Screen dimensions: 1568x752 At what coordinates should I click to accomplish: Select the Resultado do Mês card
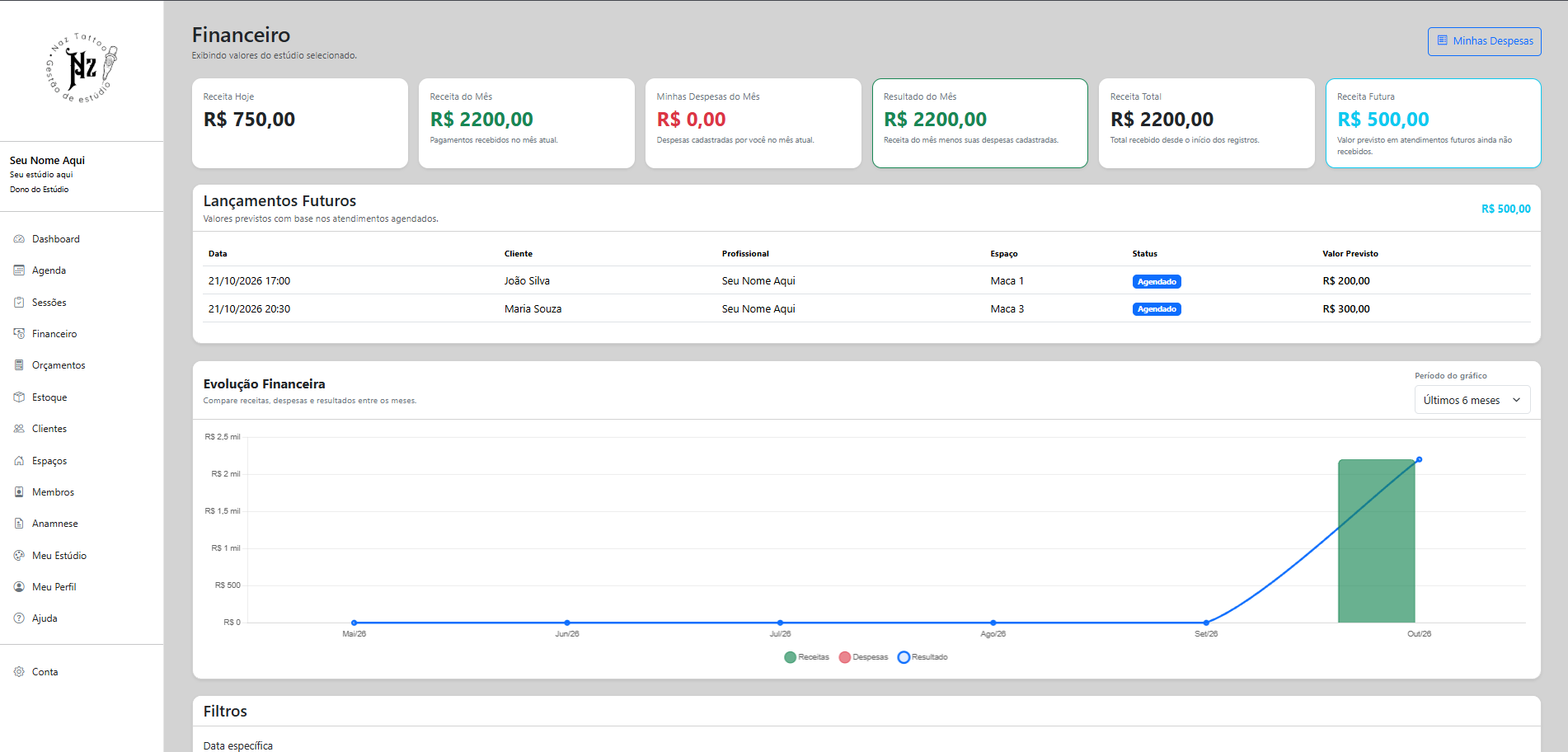click(979, 123)
